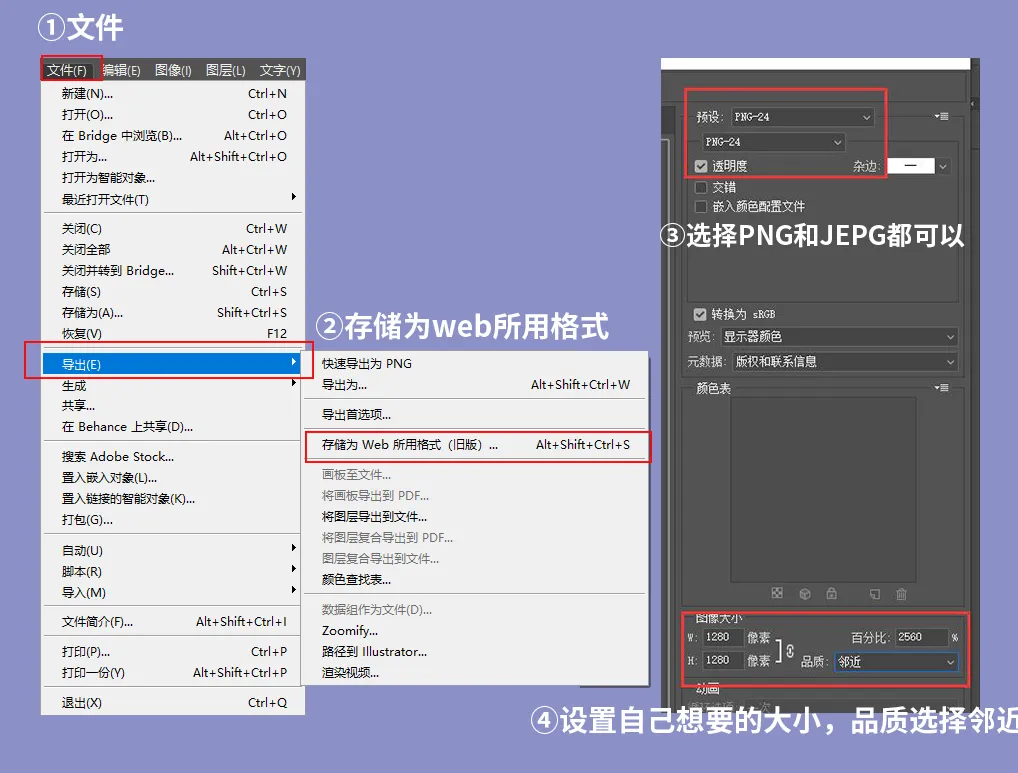Click the web-safe cube icon under color table
This screenshot has width=1018, height=773.
[x=805, y=593]
